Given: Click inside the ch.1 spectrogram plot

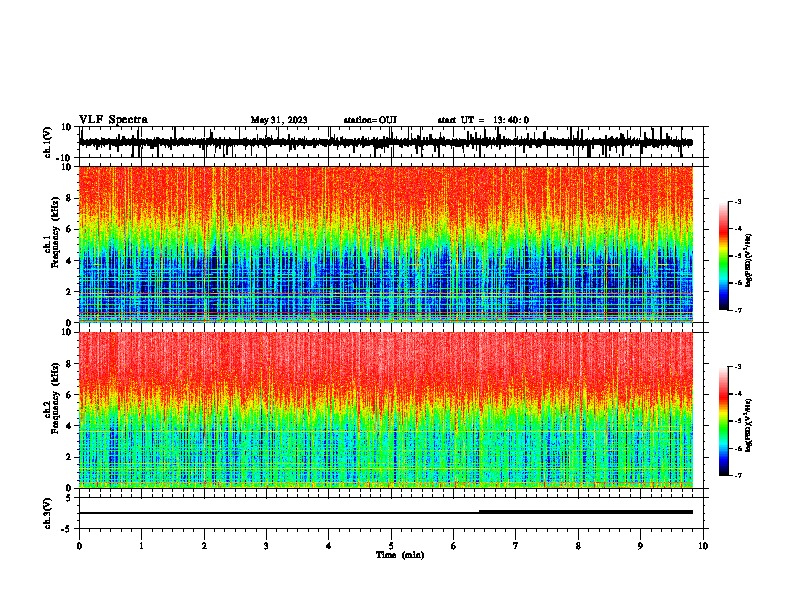Looking at the screenshot, I should tap(386, 244).
